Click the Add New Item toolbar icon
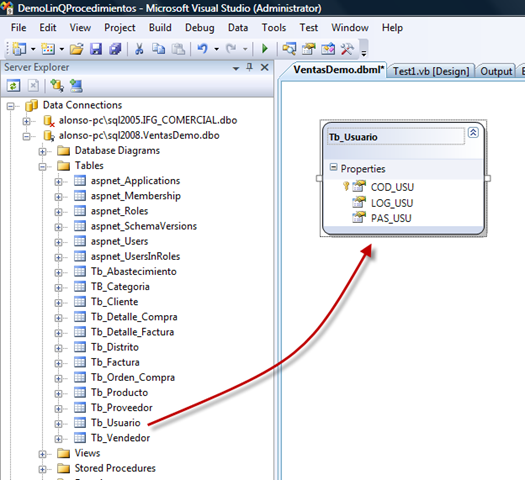 (48, 49)
